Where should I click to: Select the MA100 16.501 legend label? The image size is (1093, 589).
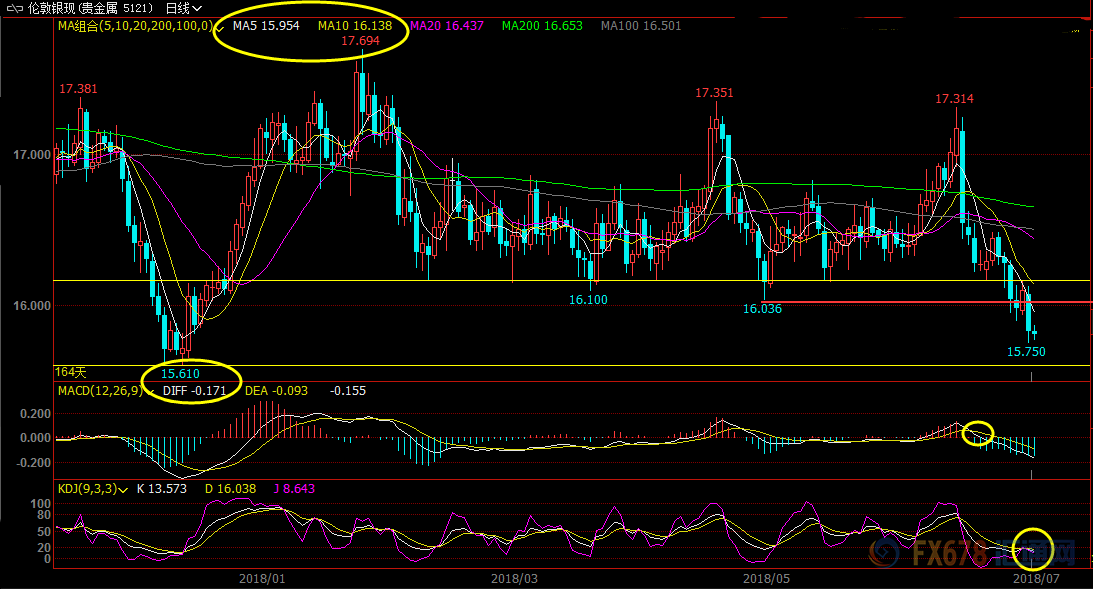tap(640, 26)
